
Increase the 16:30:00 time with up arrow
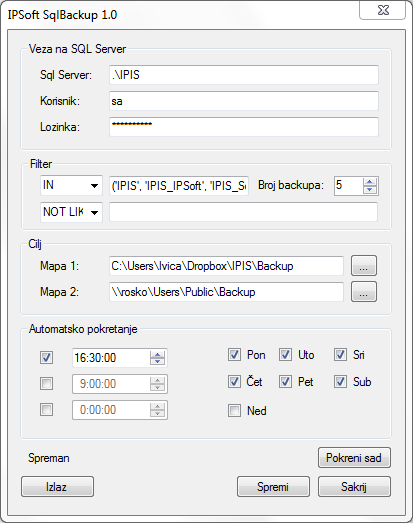(157, 354)
